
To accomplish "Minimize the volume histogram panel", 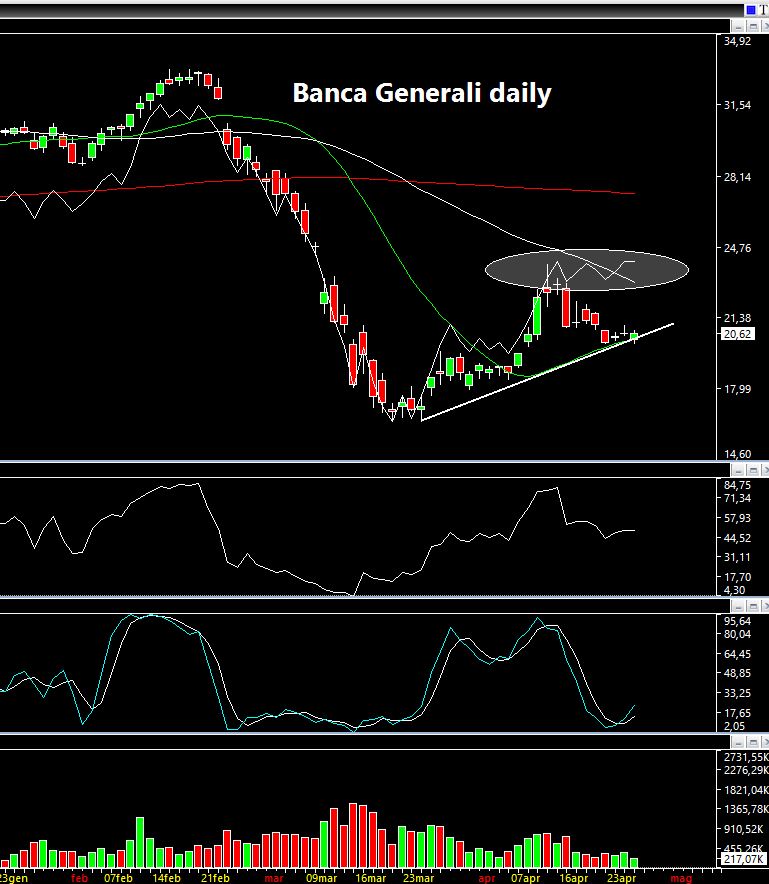I will 738,742.
